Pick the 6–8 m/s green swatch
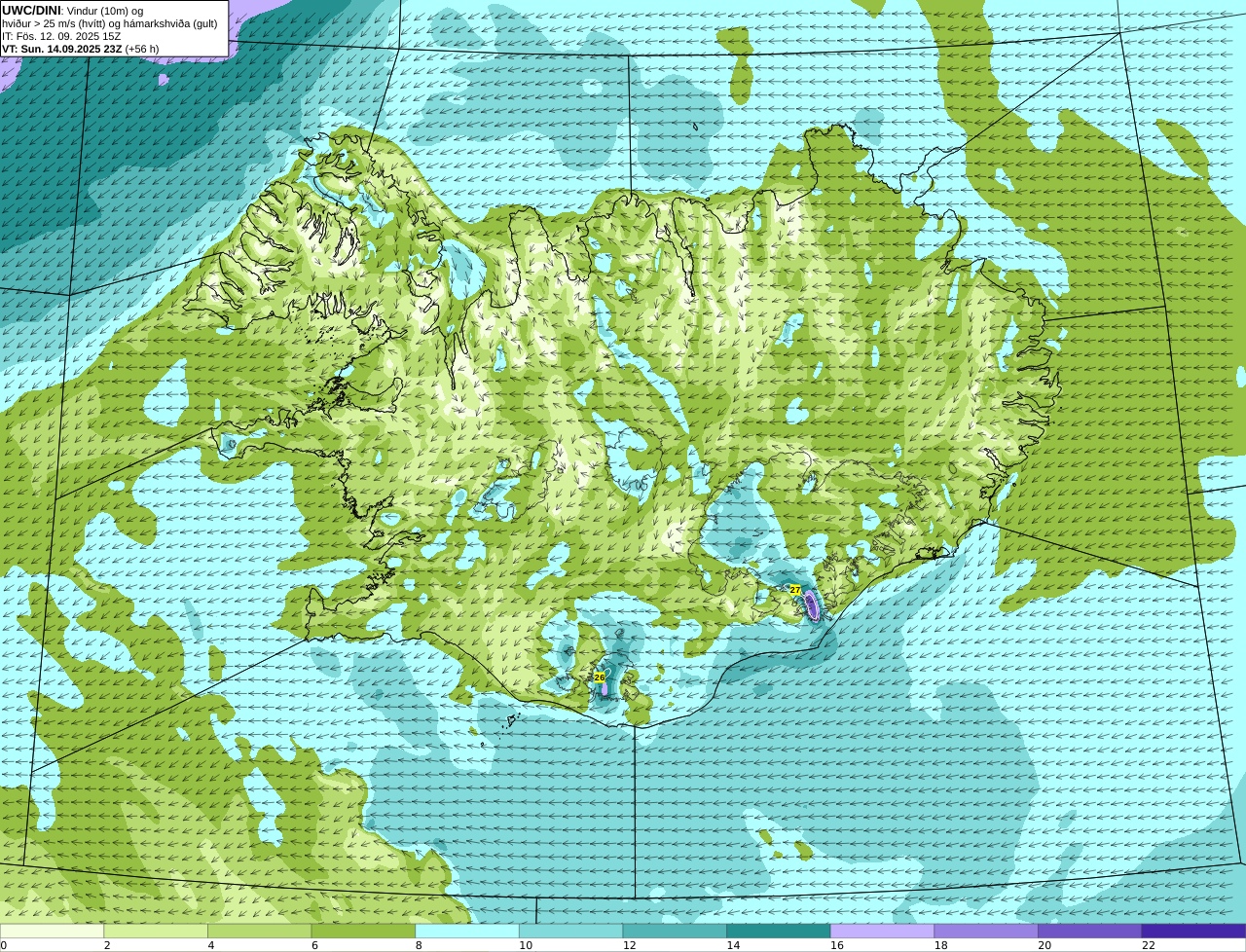1246x952 pixels. (363, 932)
